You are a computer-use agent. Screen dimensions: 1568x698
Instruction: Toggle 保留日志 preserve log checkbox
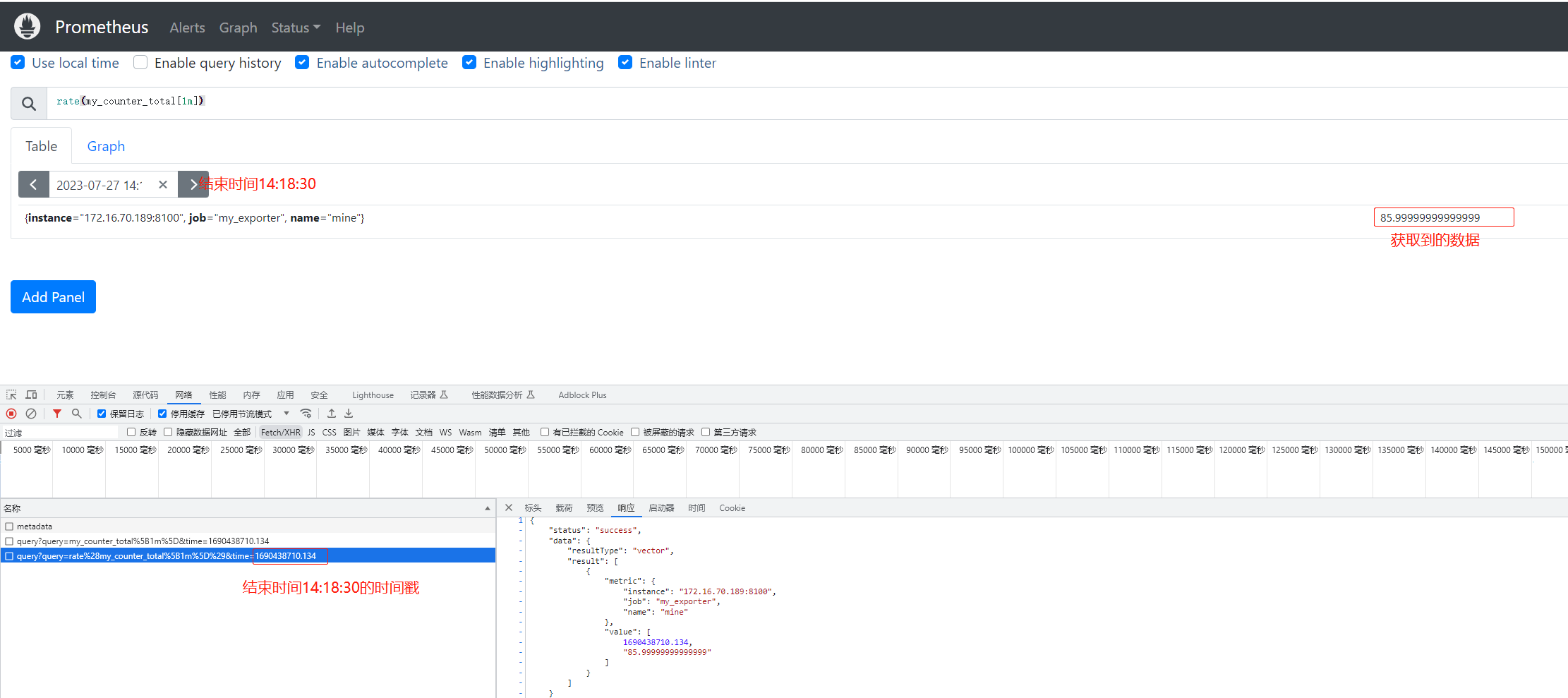point(102,414)
